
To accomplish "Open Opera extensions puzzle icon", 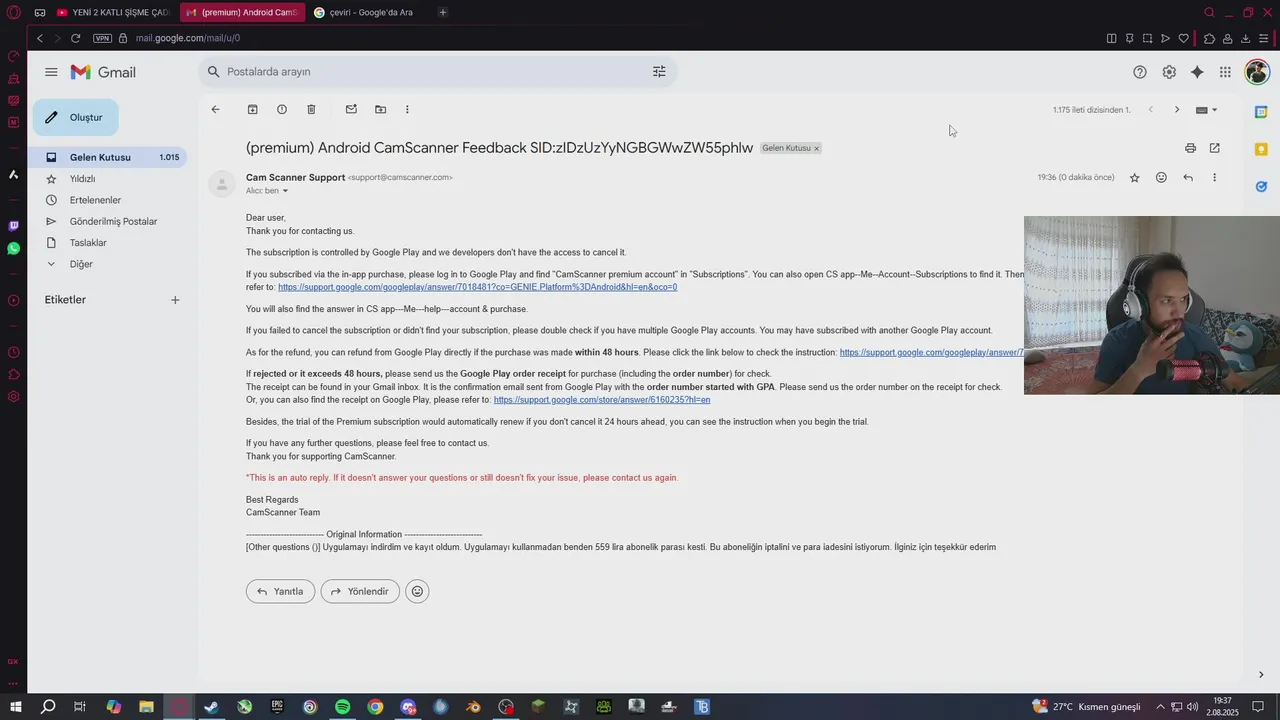I will coord(1209,38).
